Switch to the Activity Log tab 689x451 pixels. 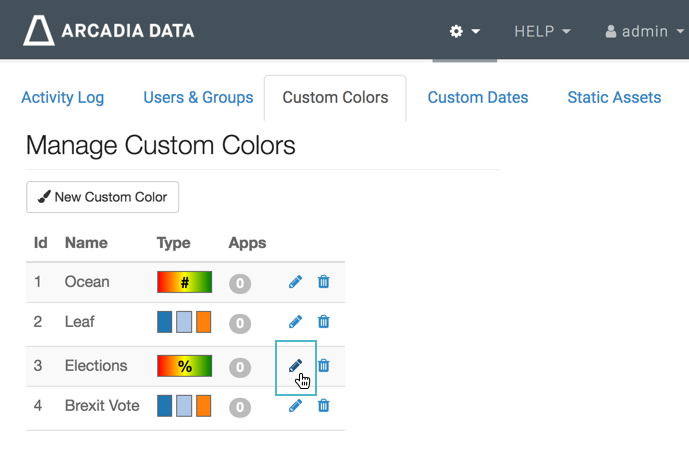point(62,98)
